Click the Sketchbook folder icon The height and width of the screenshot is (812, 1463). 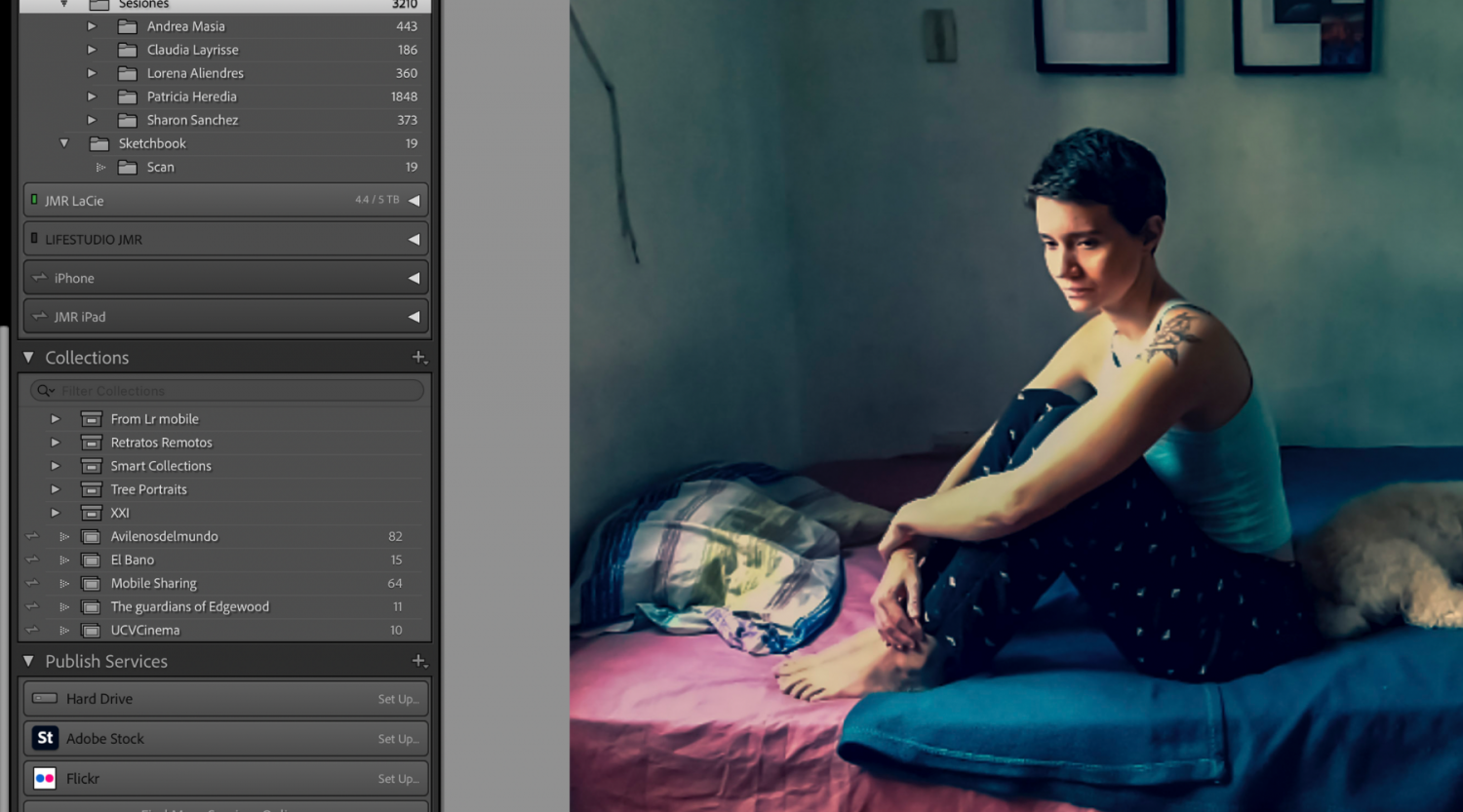click(x=99, y=143)
